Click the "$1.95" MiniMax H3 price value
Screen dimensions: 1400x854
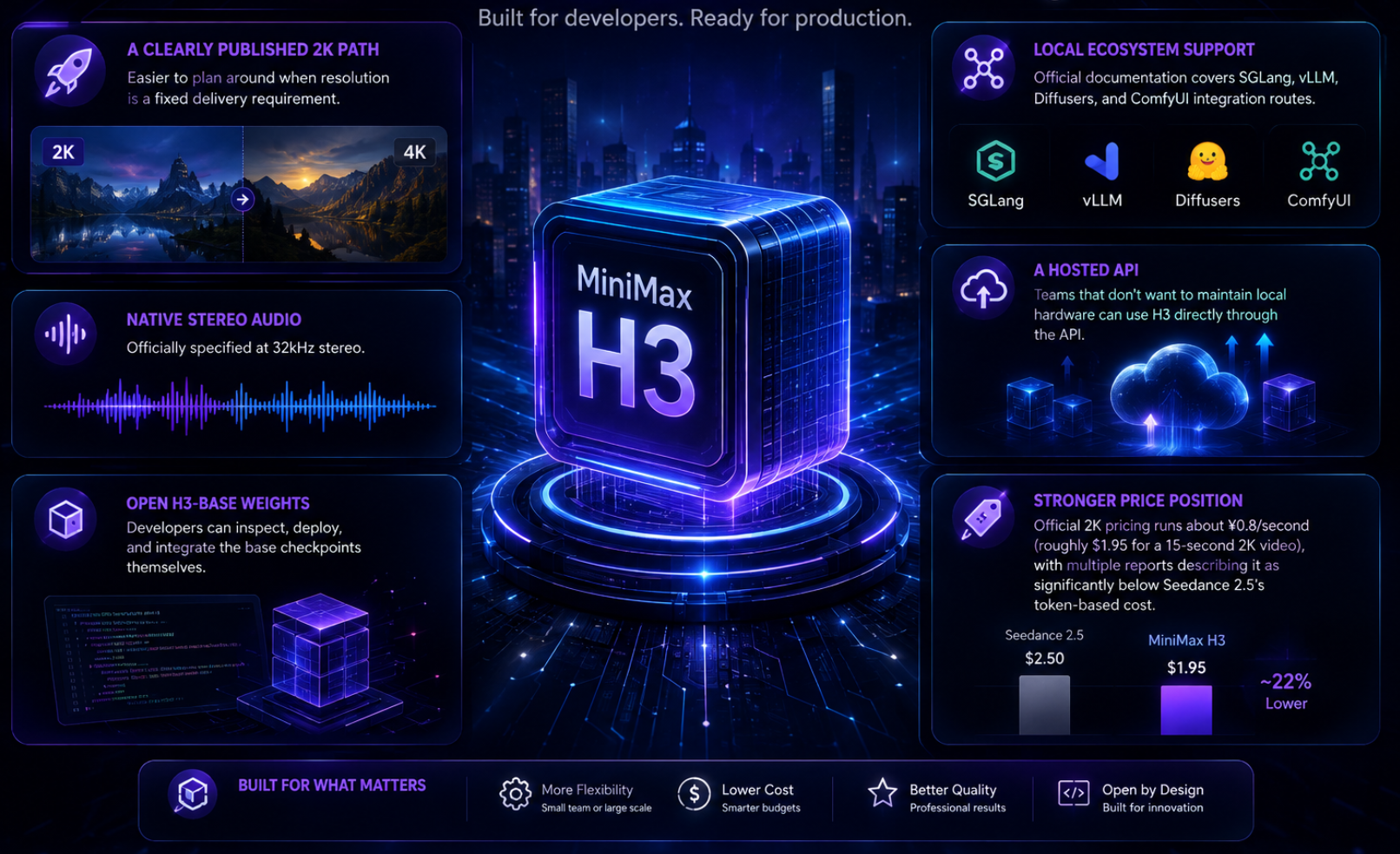1186,668
